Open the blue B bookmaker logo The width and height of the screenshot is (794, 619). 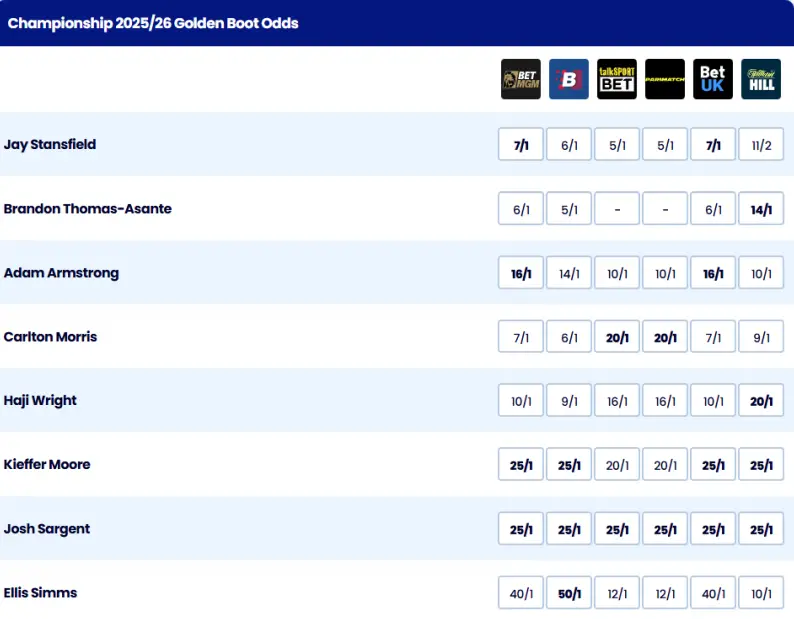pos(569,79)
